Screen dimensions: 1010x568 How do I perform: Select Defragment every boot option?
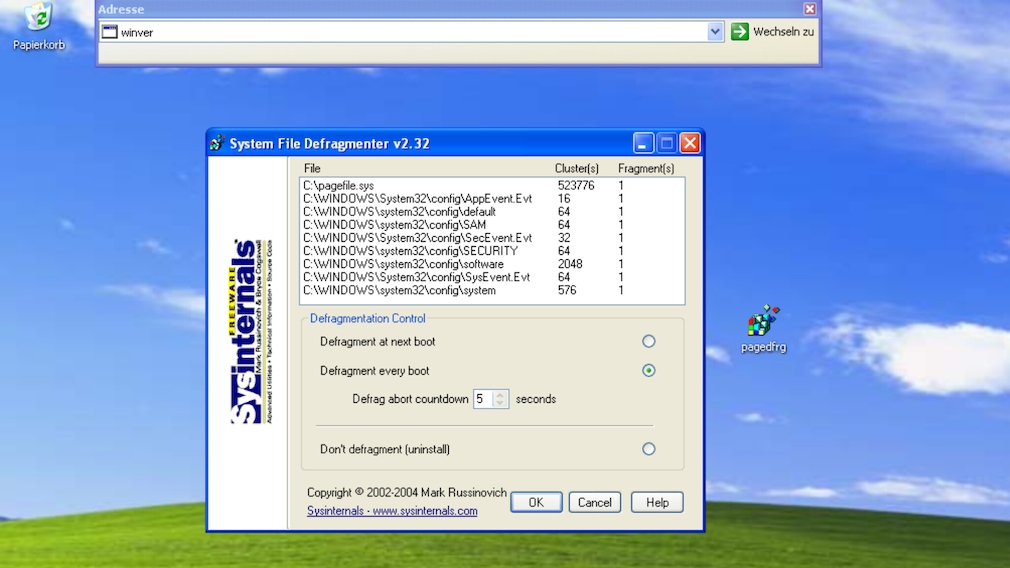click(649, 370)
